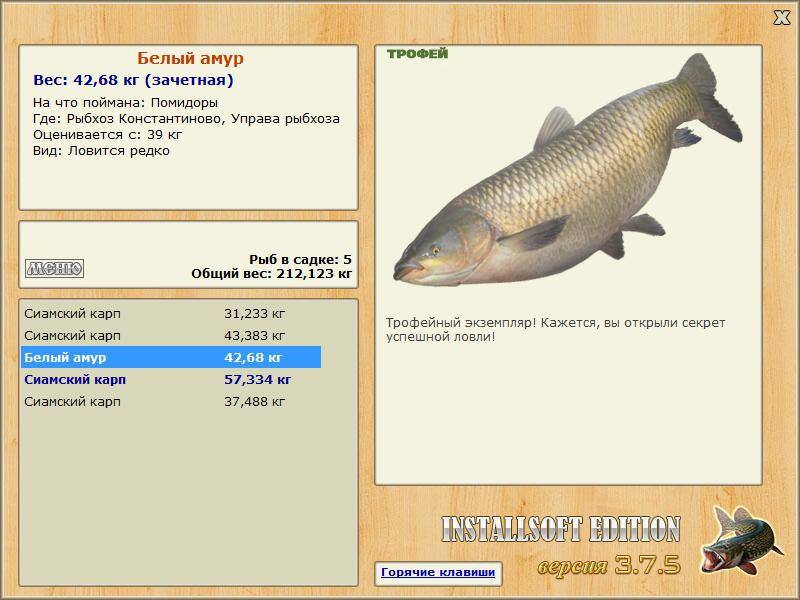Open the Меню button
800x600 pixels.
(55, 268)
